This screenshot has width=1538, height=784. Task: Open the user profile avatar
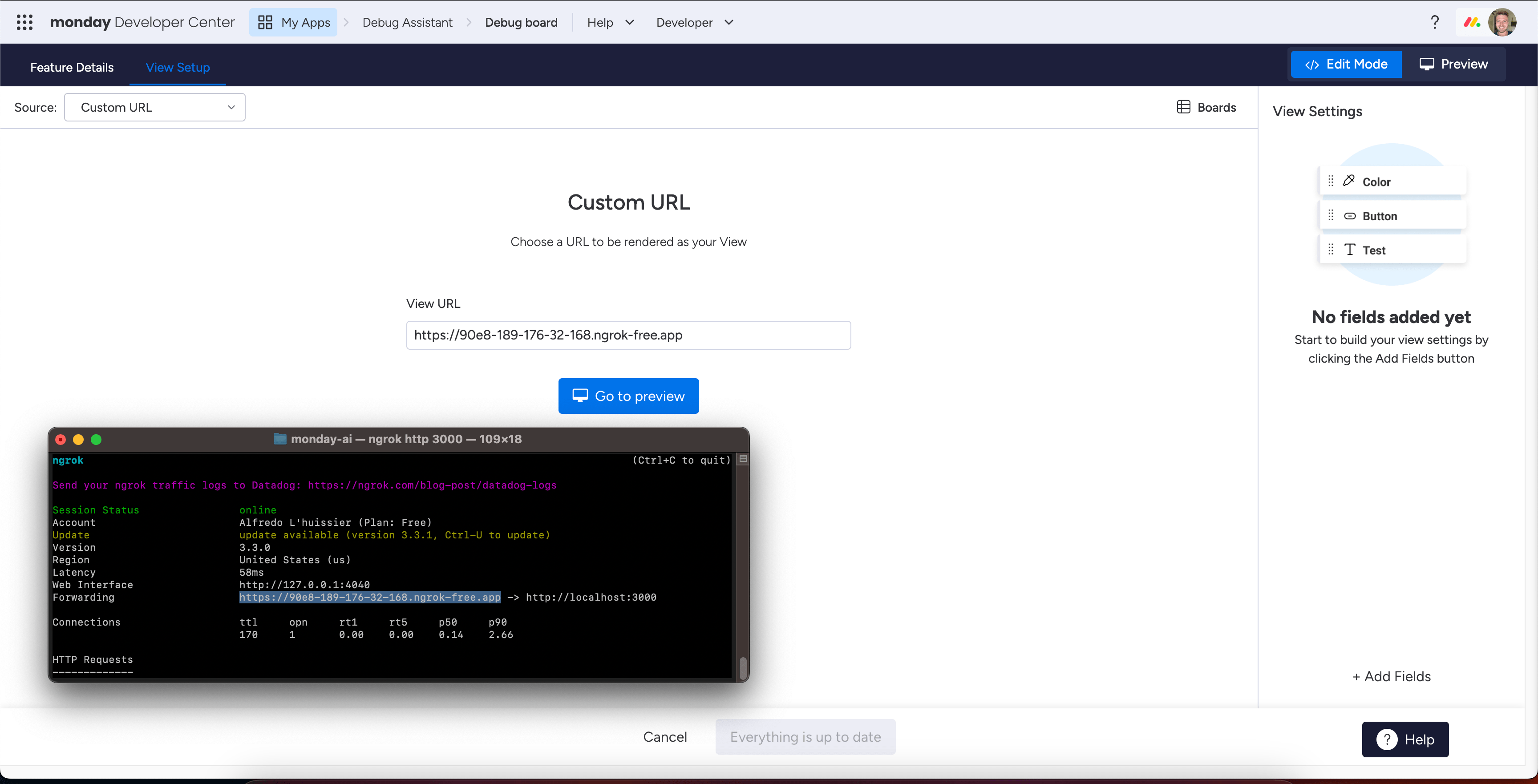1502,22
